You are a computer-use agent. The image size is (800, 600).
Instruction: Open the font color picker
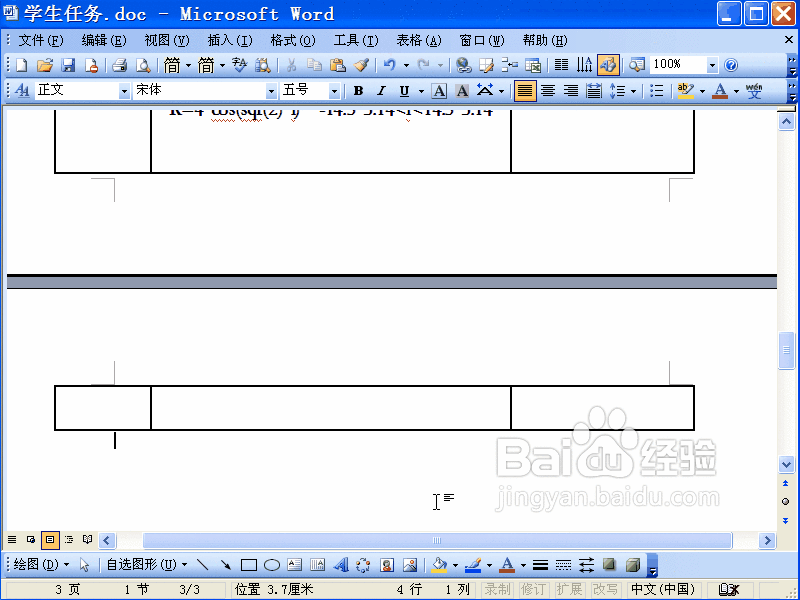(x=720, y=90)
